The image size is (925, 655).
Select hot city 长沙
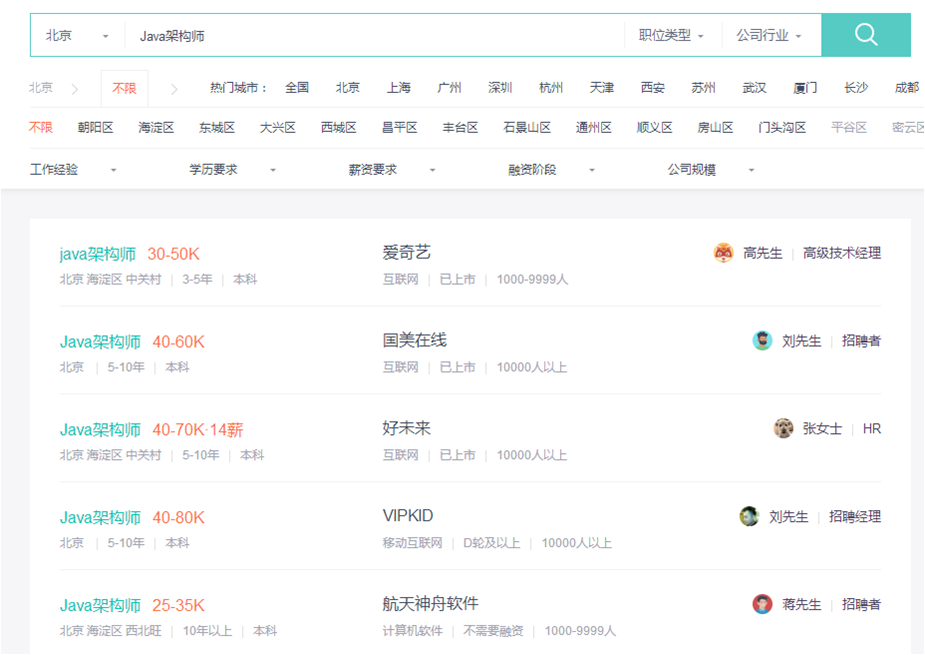pos(856,88)
